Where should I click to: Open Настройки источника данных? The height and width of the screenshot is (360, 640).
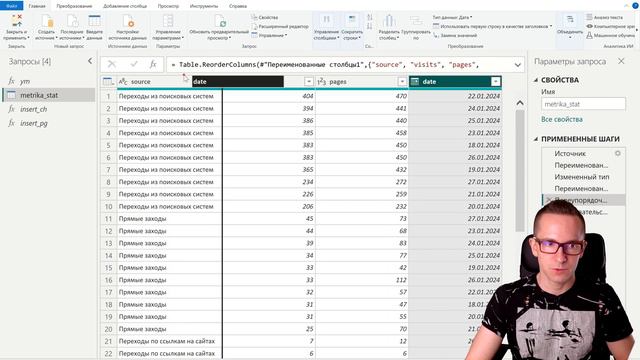127,27
